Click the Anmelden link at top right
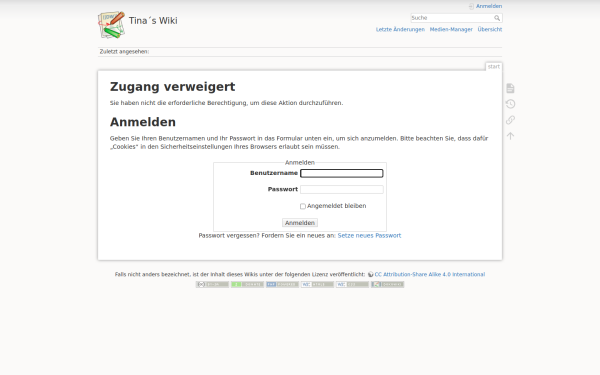This screenshot has height=375, width=600. pos(489,6)
